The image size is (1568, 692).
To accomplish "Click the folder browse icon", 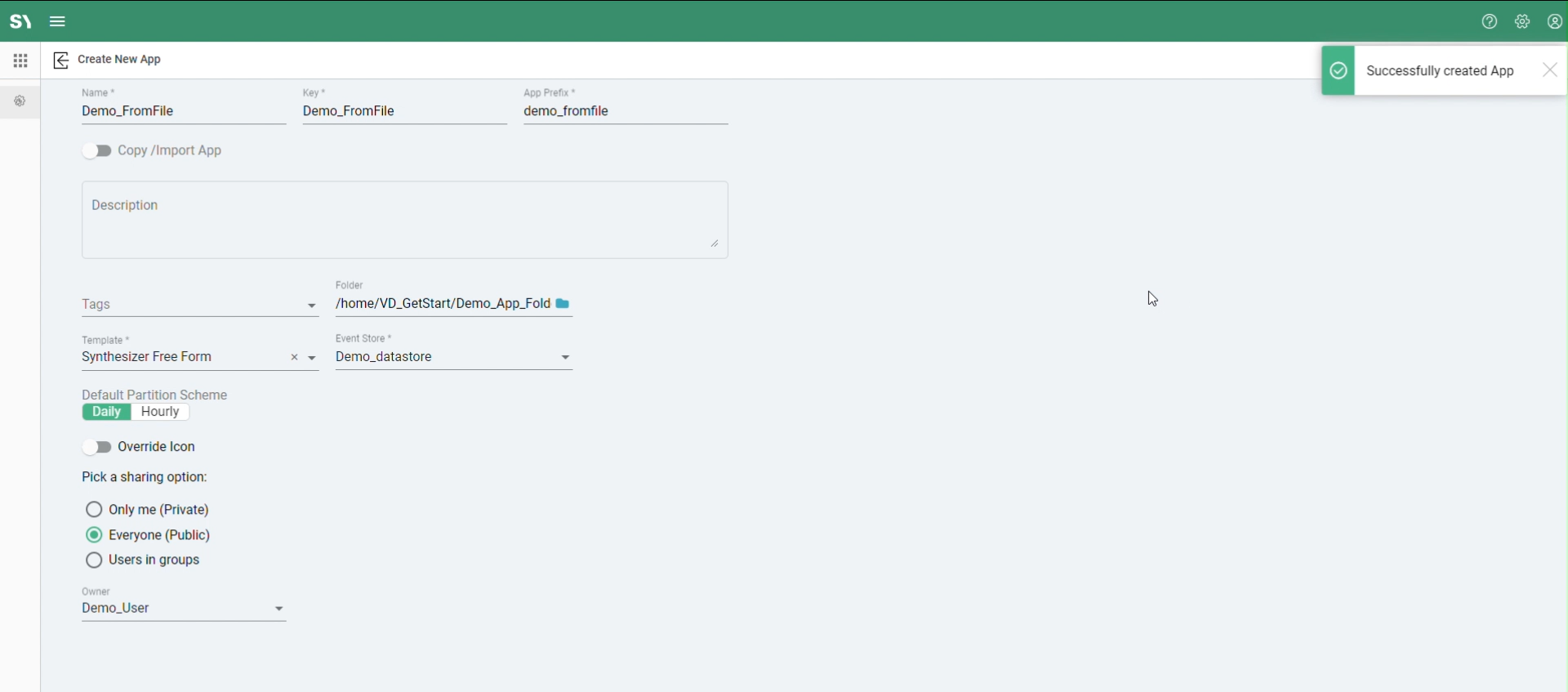I will coord(563,304).
